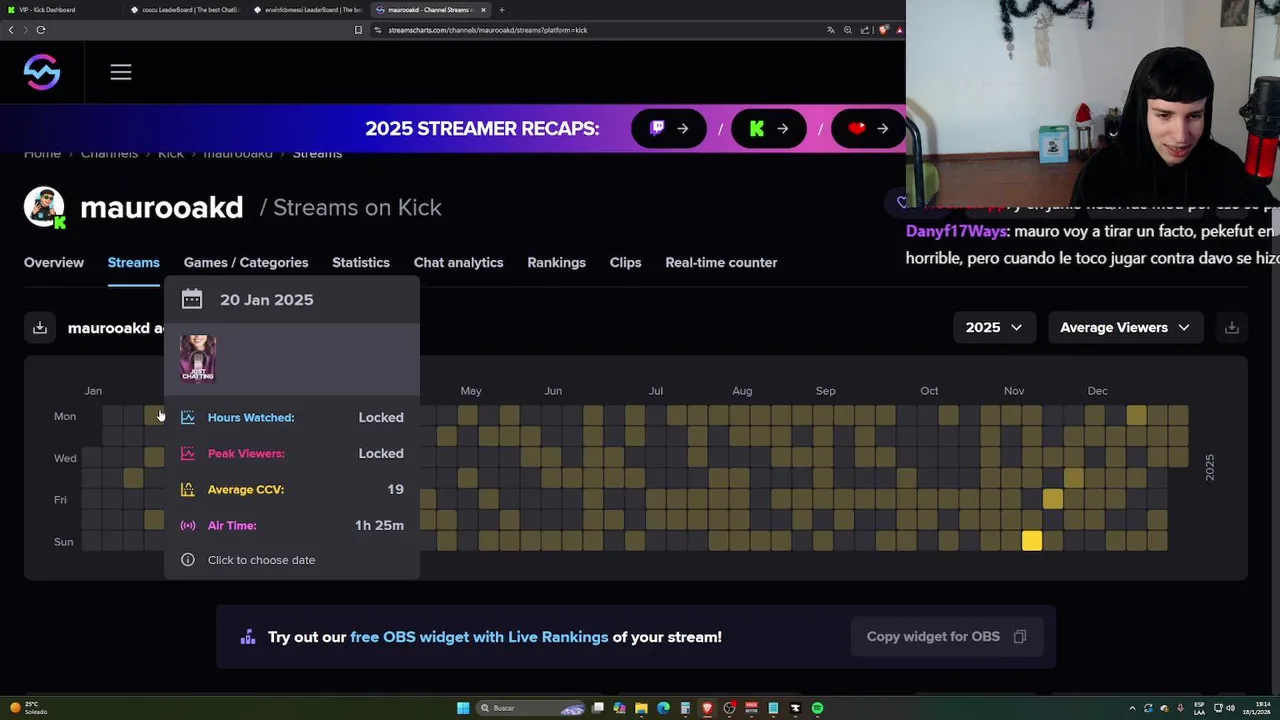Click the Average CCV icon
The height and width of the screenshot is (720, 1280).
pos(188,489)
